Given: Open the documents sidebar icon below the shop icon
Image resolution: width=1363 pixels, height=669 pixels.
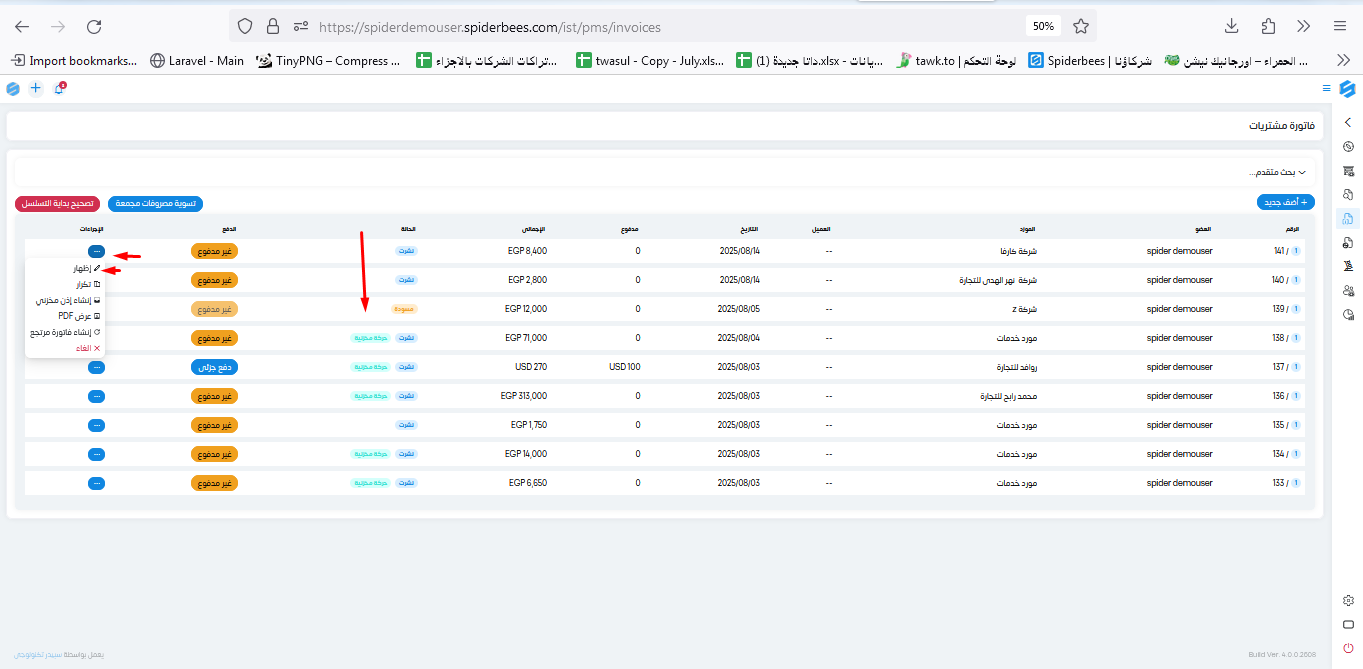Looking at the screenshot, I should [1348, 194].
